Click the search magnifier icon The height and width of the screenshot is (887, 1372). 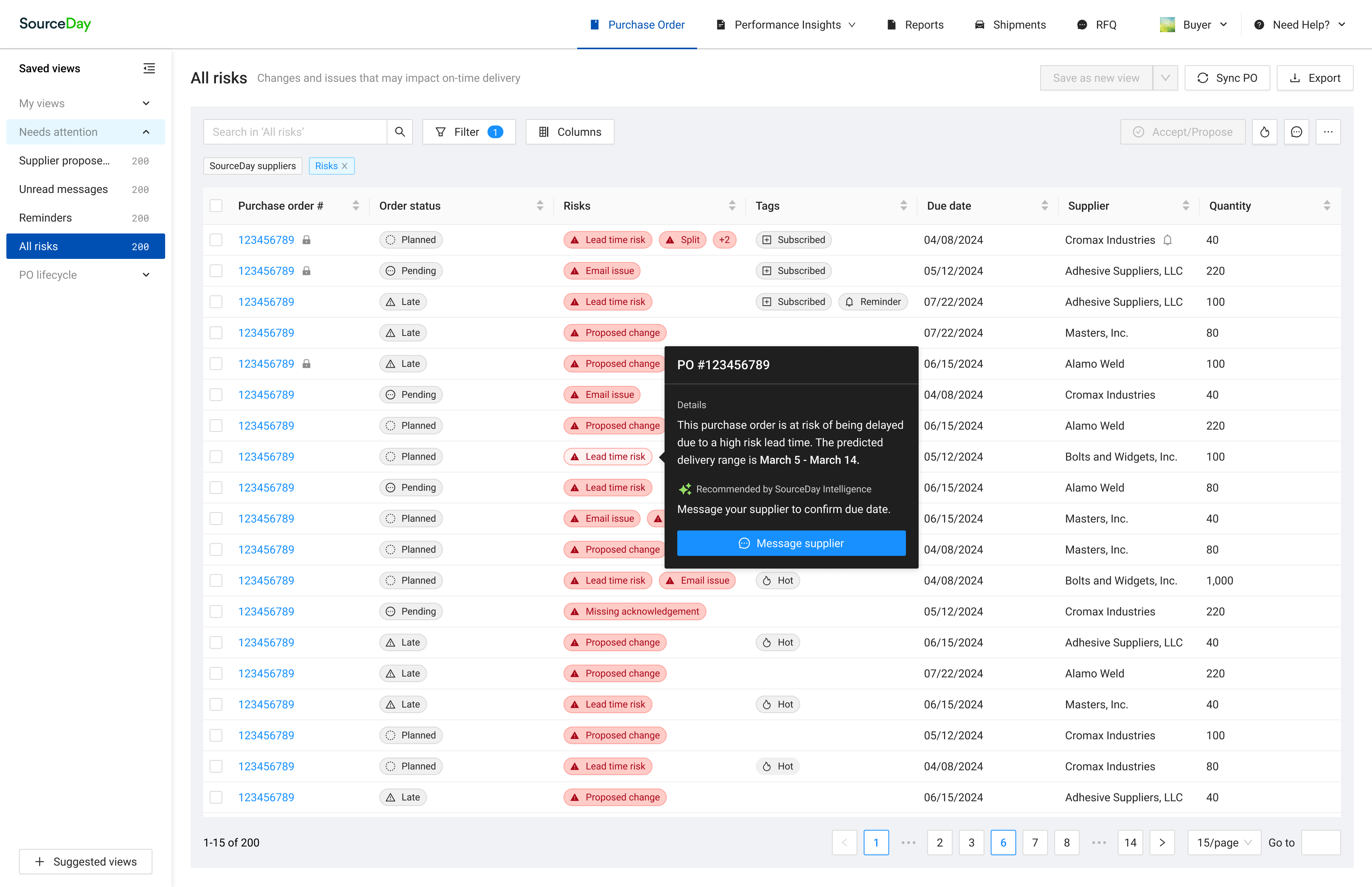click(399, 132)
